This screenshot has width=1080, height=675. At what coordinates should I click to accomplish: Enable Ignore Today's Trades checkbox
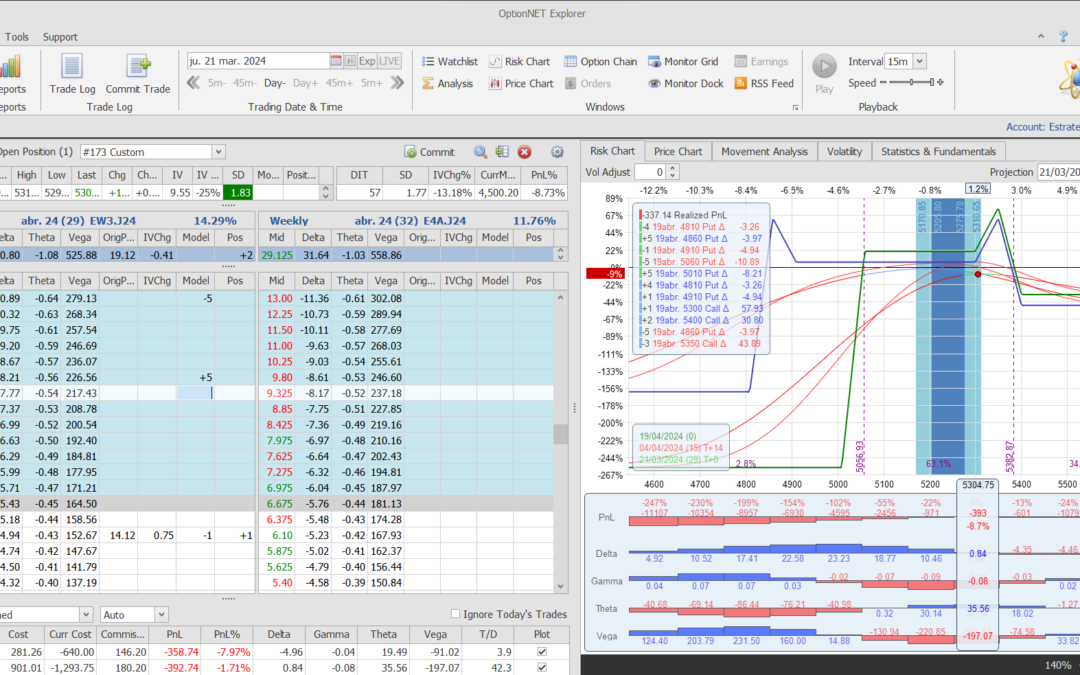point(456,614)
